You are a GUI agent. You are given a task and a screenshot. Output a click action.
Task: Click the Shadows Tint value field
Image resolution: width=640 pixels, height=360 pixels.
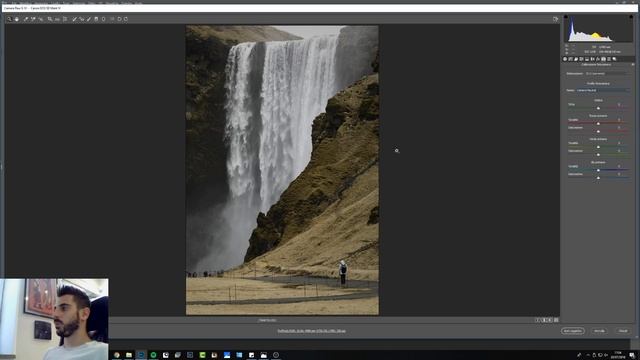(619, 104)
